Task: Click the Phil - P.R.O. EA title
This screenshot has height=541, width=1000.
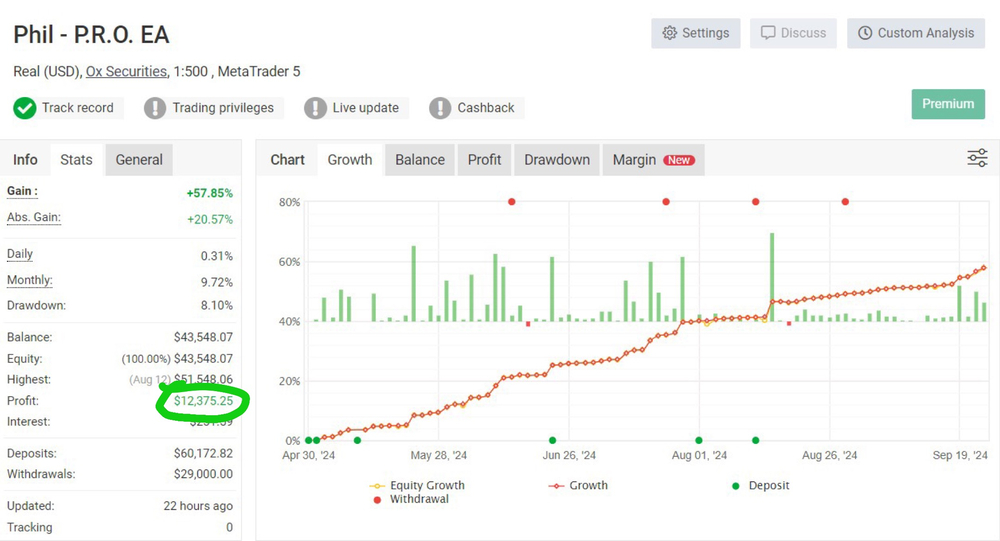Action: pos(91,34)
